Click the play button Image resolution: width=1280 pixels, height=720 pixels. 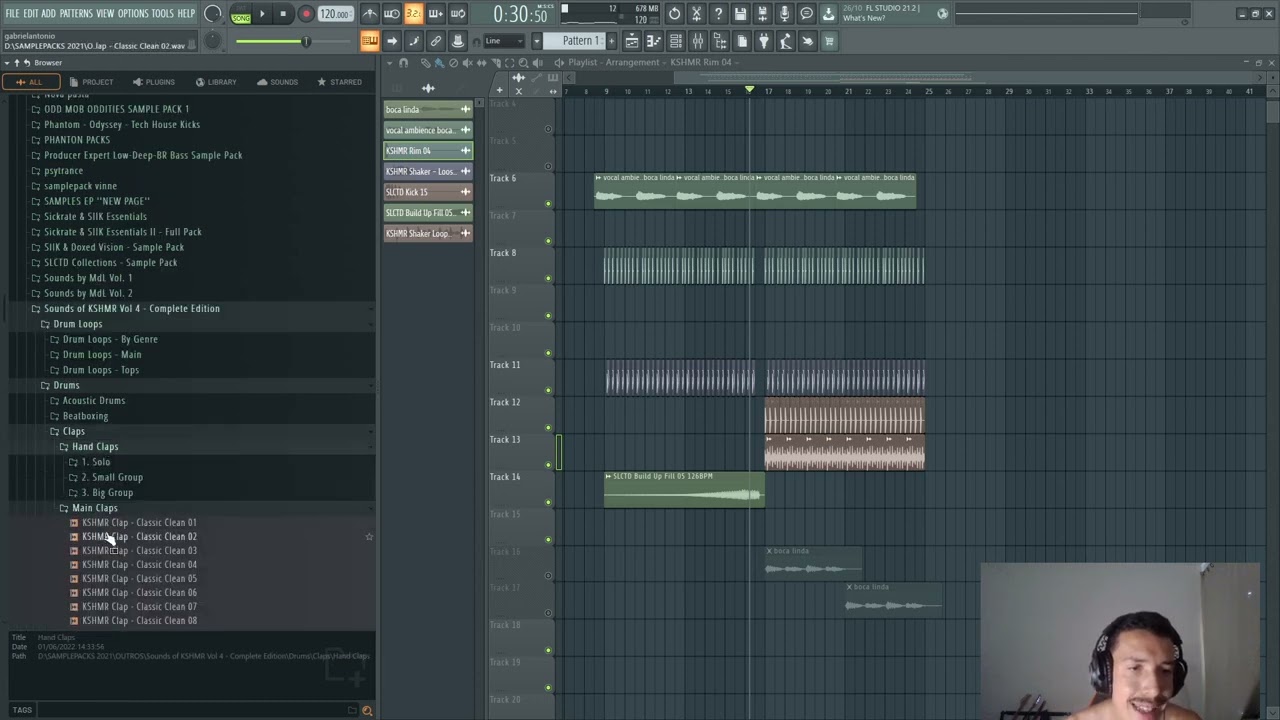[262, 14]
